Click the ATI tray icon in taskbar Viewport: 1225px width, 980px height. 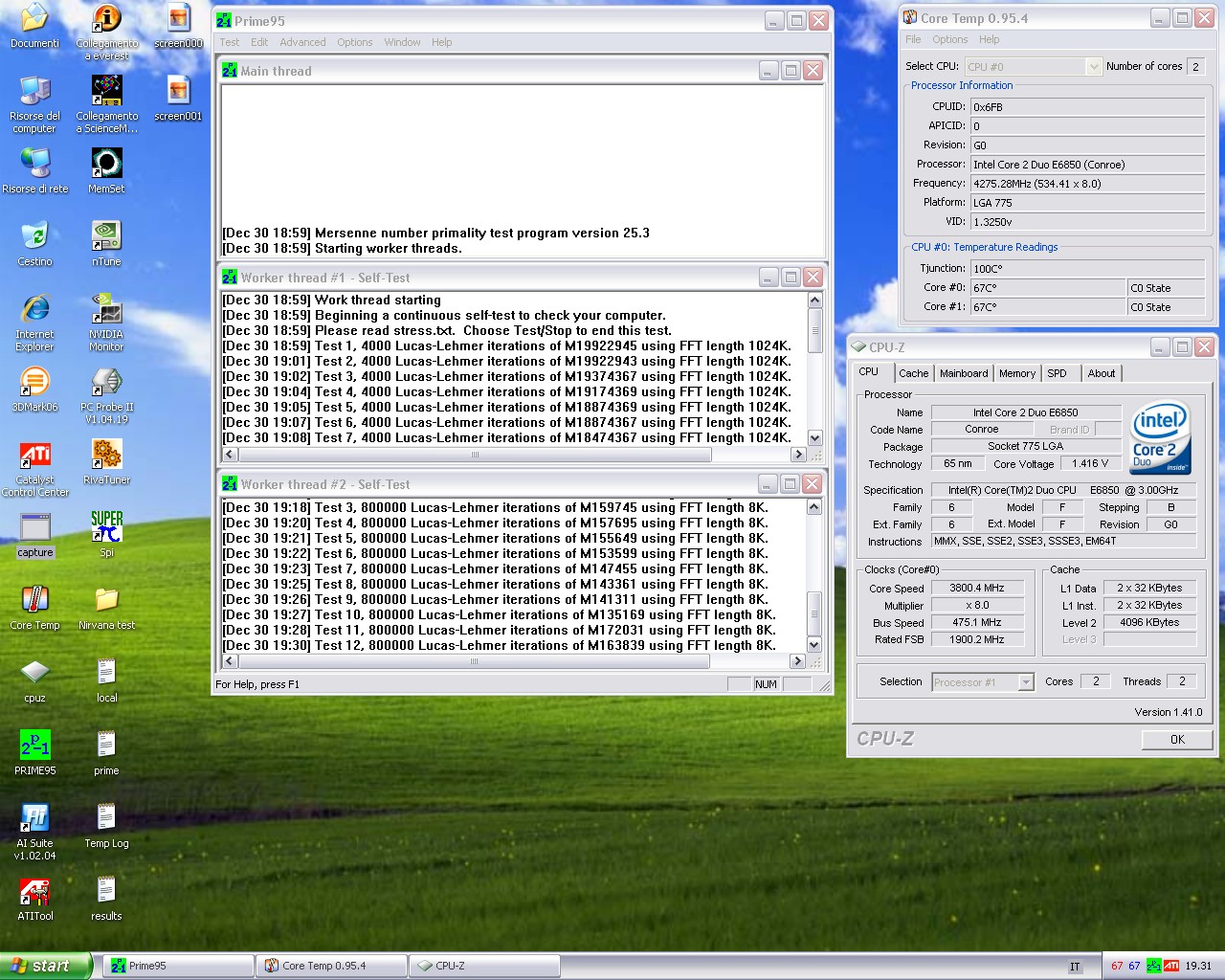1171,966
